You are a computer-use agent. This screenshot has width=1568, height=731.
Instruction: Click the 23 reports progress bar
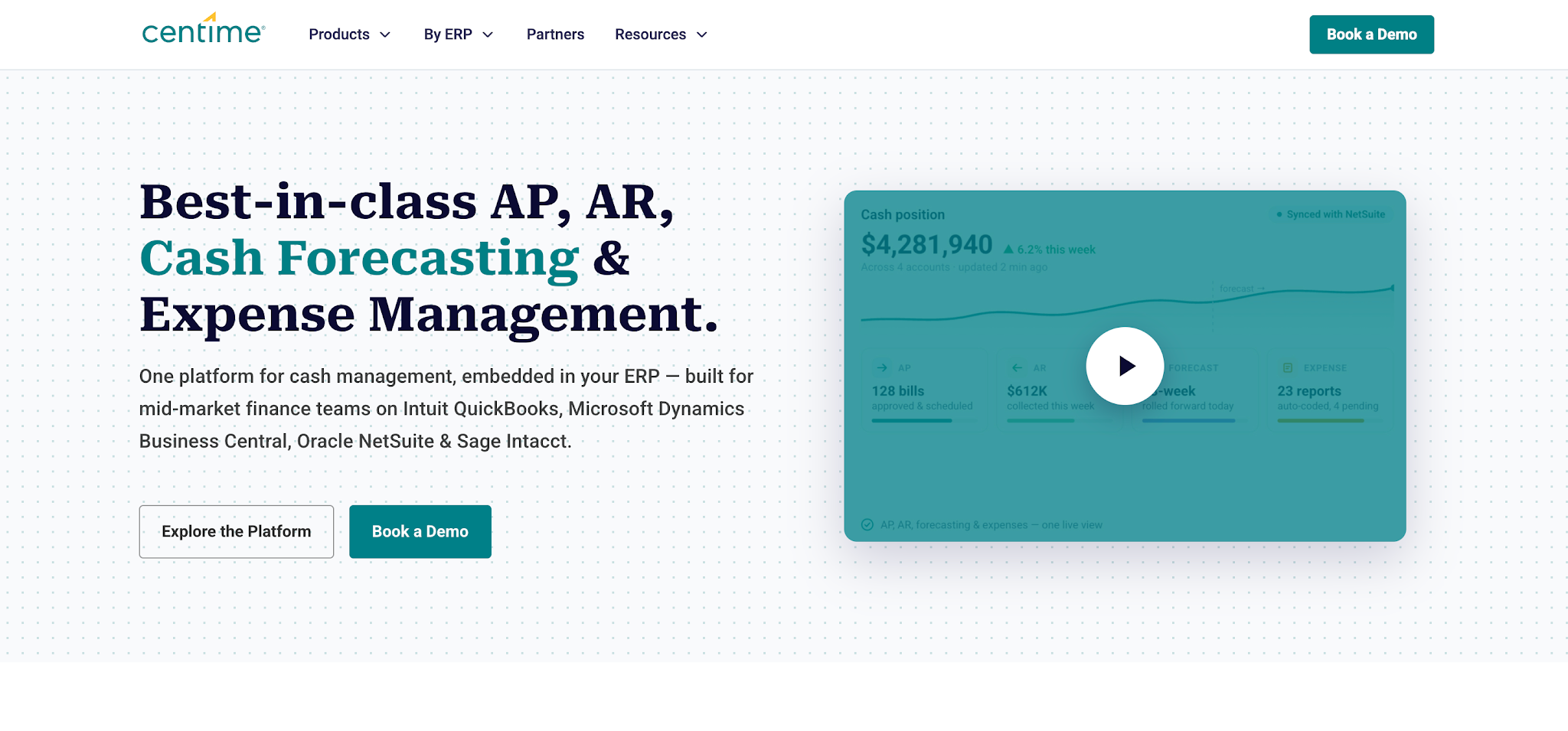click(x=1330, y=421)
